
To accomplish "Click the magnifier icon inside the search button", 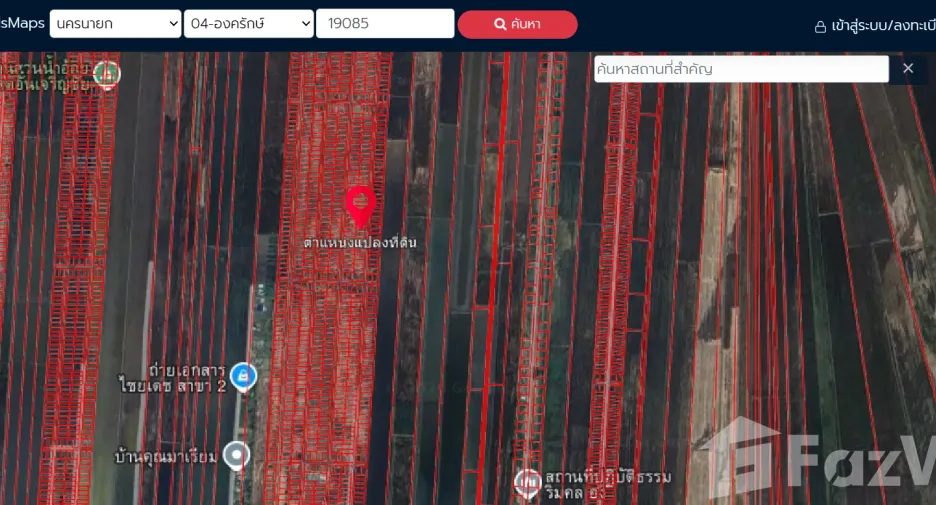I will 500,24.
